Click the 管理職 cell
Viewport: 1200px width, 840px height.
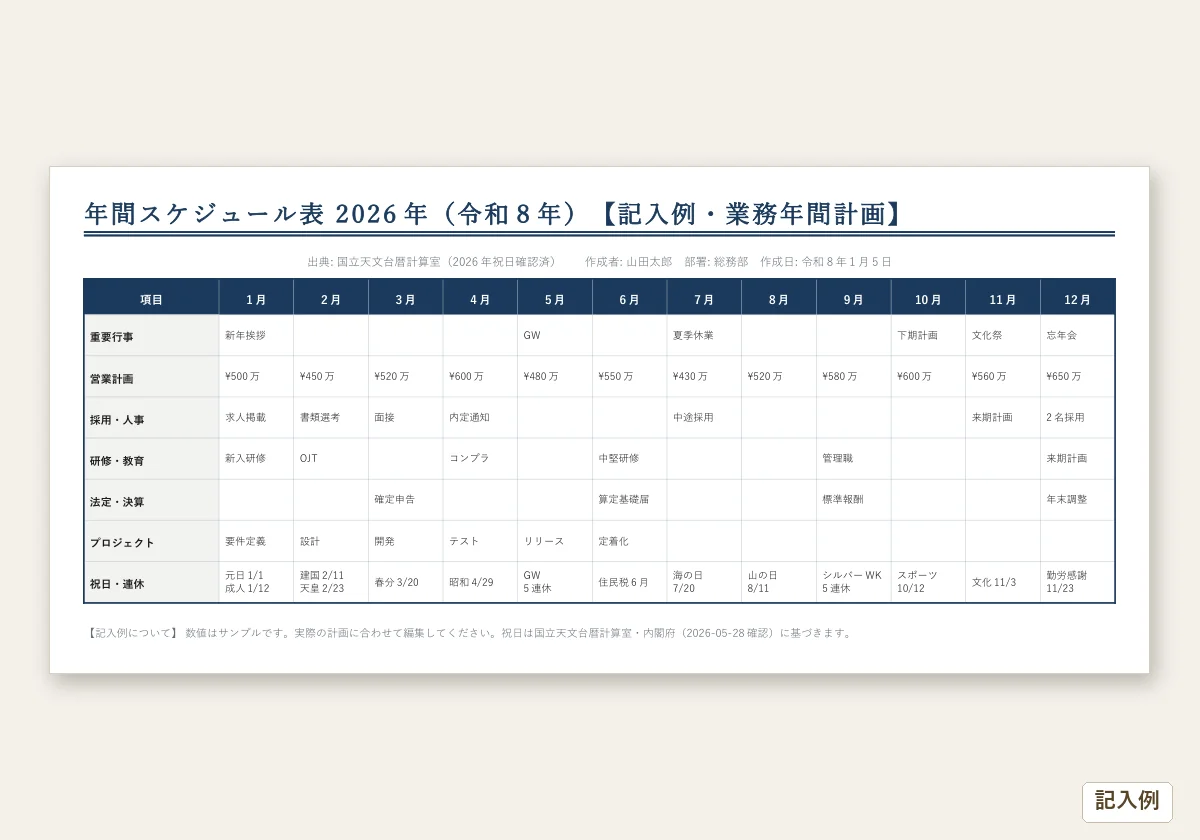tap(854, 459)
